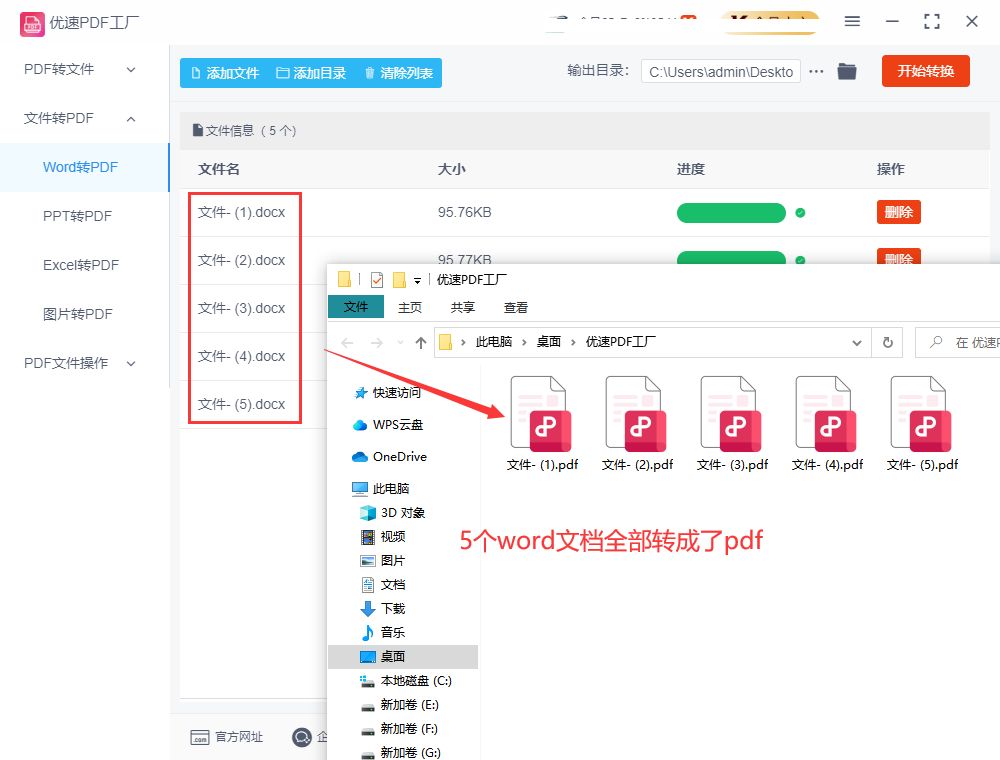
Task: Open 快速访问 in the navigation pane
Action: (387, 393)
